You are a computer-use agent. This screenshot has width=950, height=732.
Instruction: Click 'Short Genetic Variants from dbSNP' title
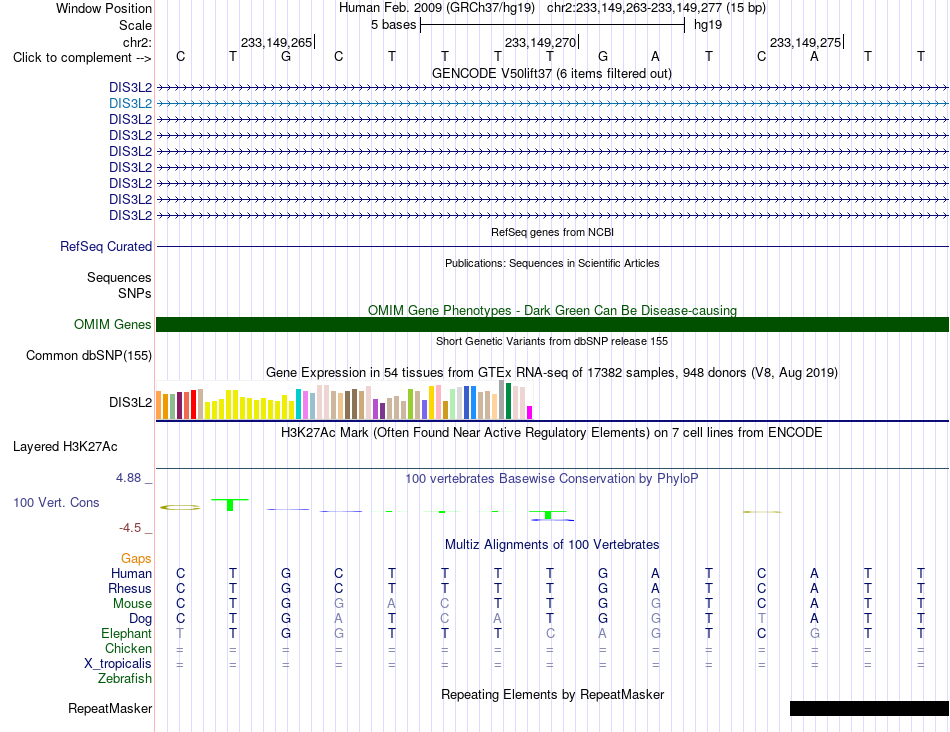pyautogui.click(x=552, y=341)
